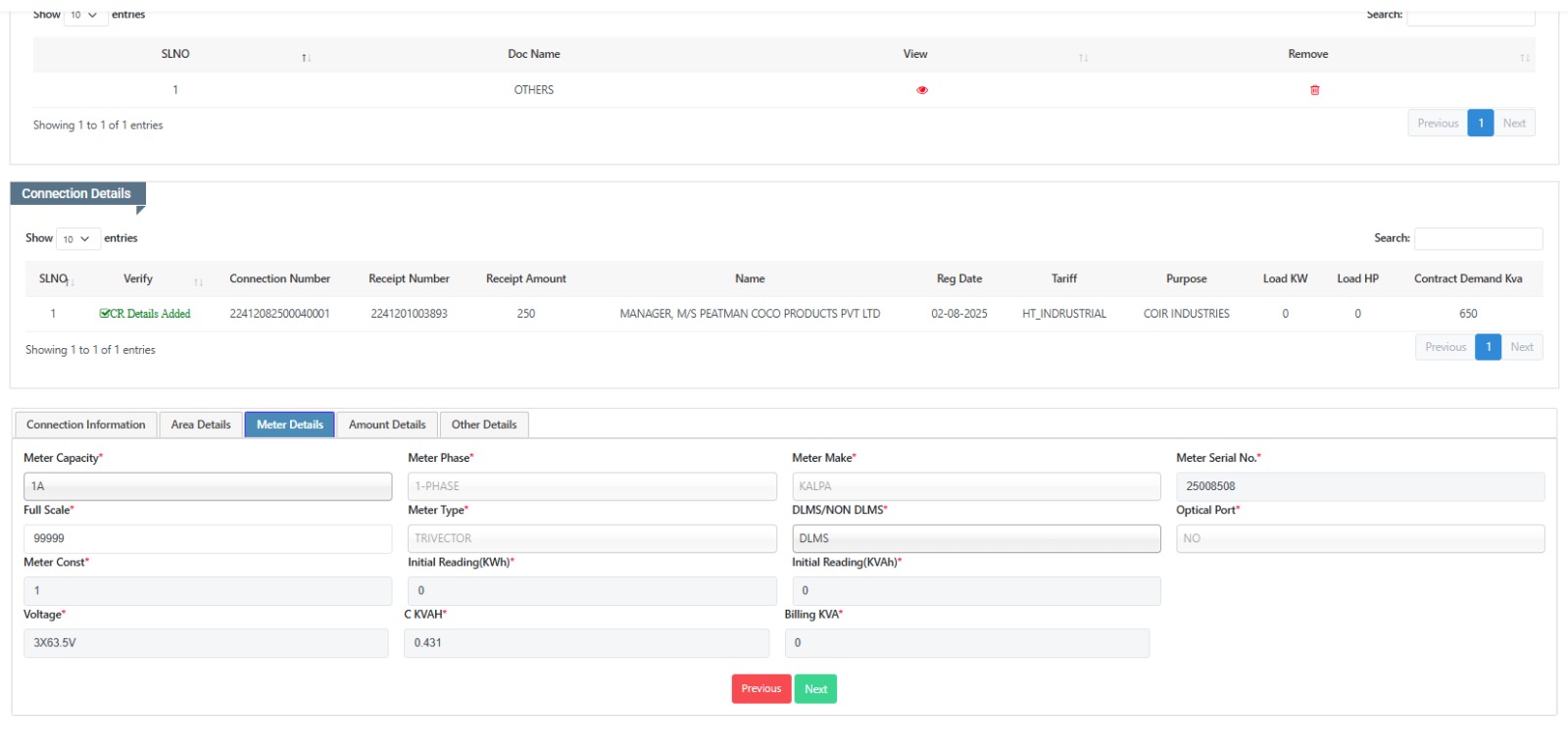This screenshot has width=1568, height=750.
Task: Select the Amount Details tab
Action: coord(387,425)
